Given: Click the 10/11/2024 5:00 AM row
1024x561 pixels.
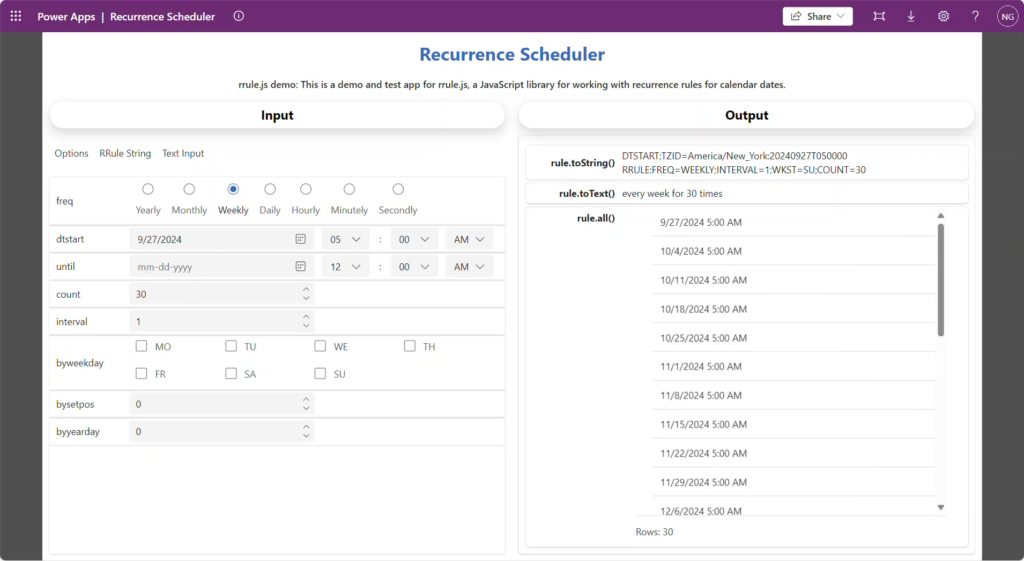Looking at the screenshot, I should click(x=793, y=280).
